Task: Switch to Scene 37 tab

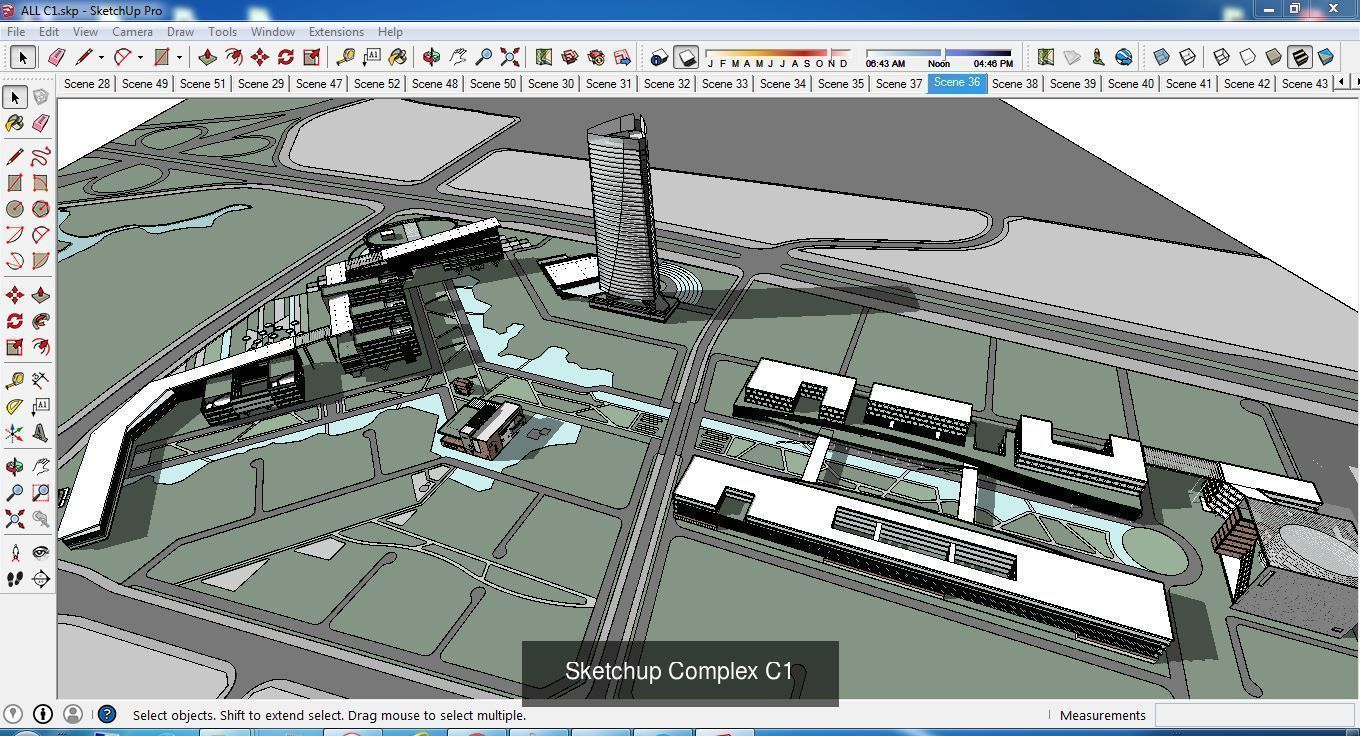Action: 899,84
